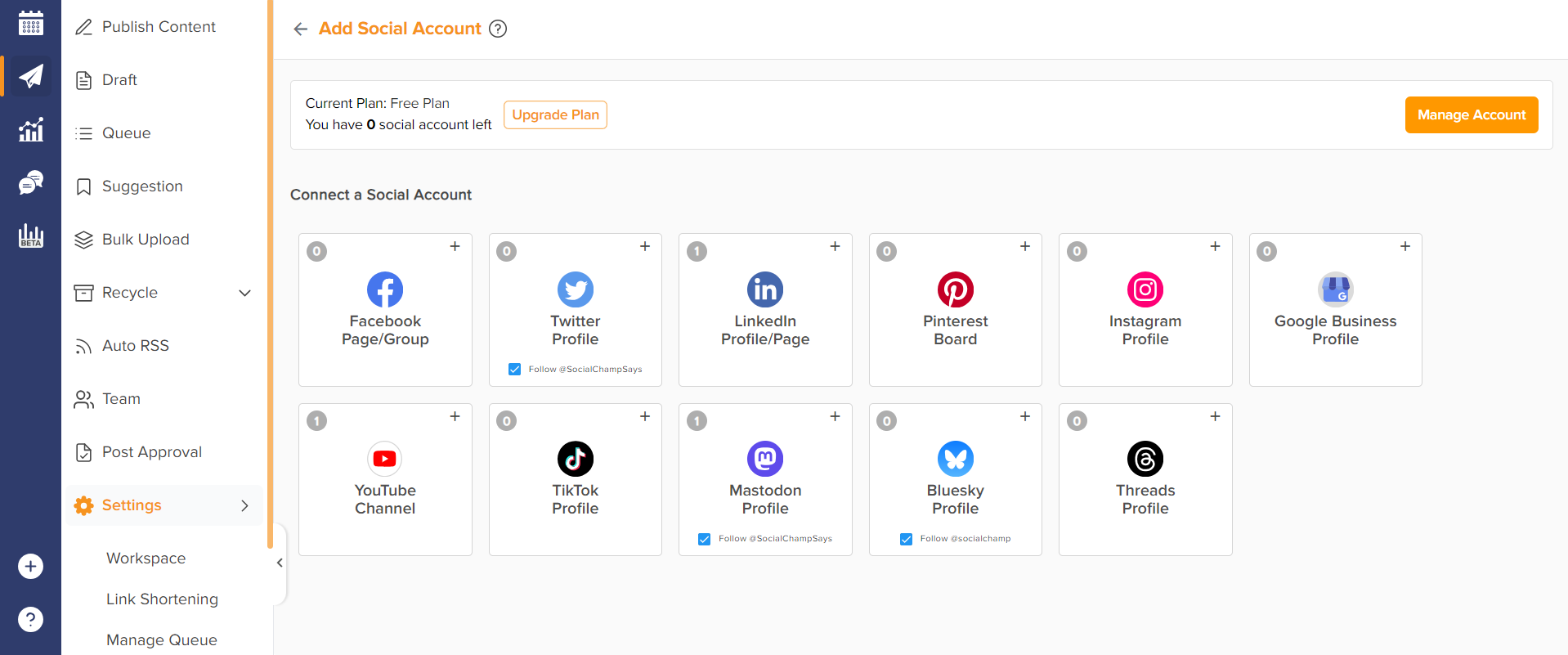This screenshot has height=655, width=1568.
Task: Click the connected-count badge on the YouTube card
Action: pos(316,421)
